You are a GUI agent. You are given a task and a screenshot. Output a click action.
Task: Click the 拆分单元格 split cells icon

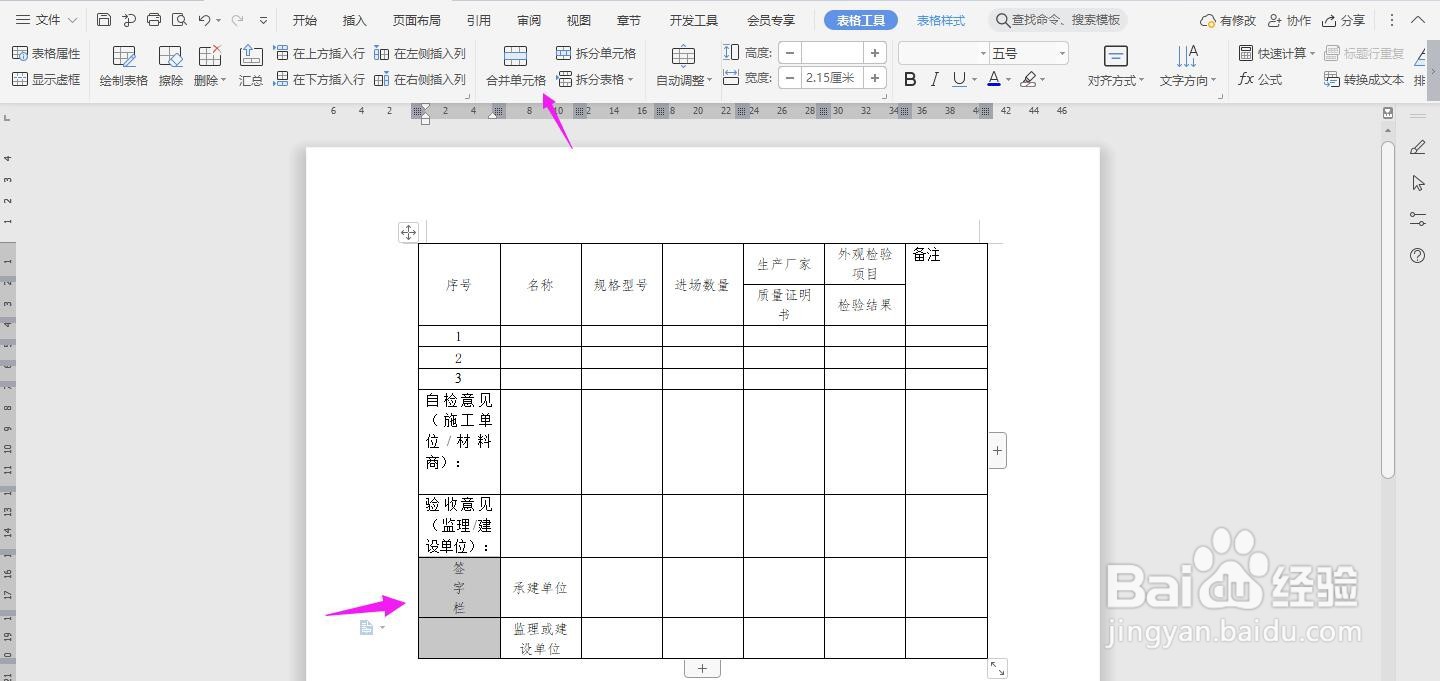[x=597, y=53]
